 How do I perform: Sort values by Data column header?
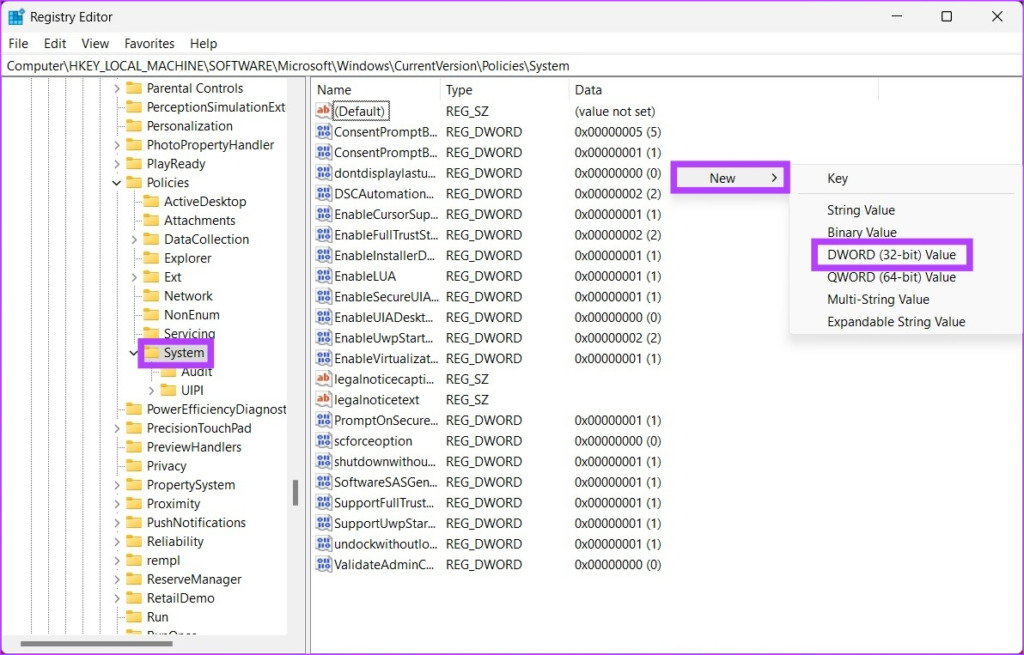tap(724, 89)
